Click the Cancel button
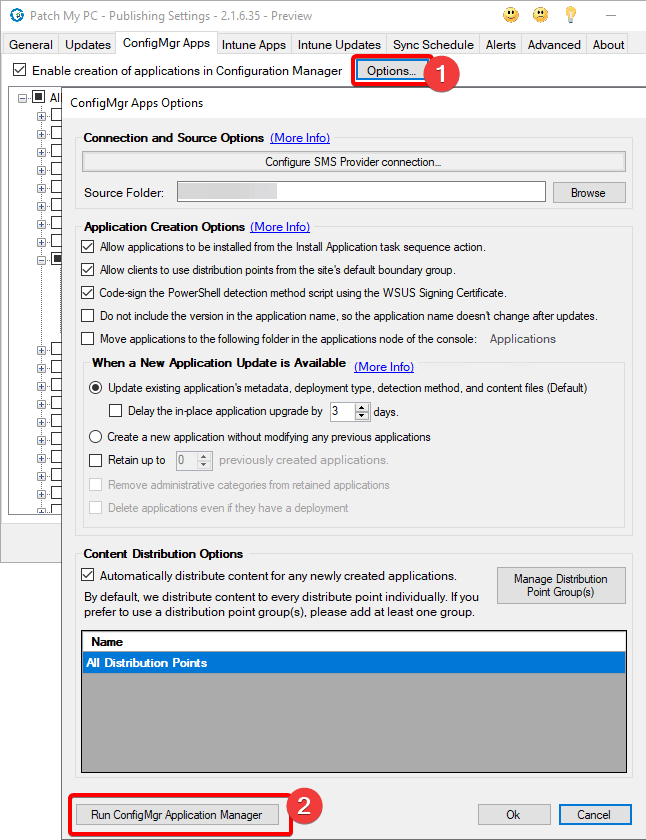646x840 pixels. click(595, 815)
